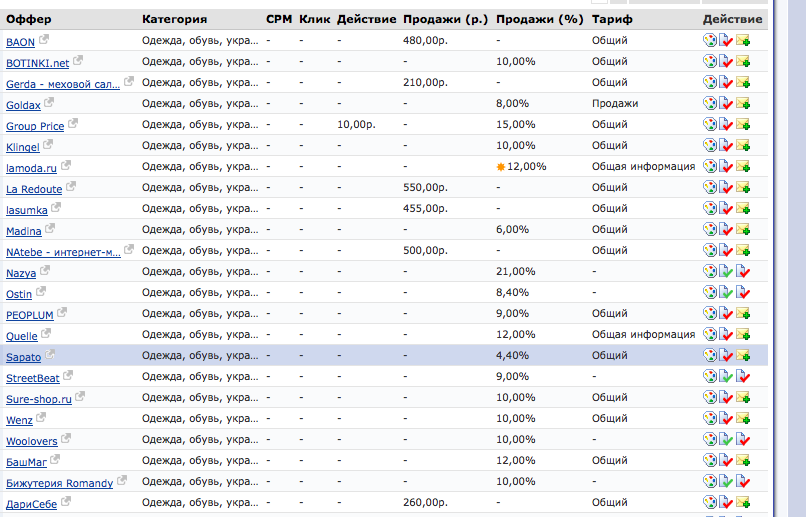Click the Продажи (р.) column header
This screenshot has height=517, width=806.
tap(446, 19)
